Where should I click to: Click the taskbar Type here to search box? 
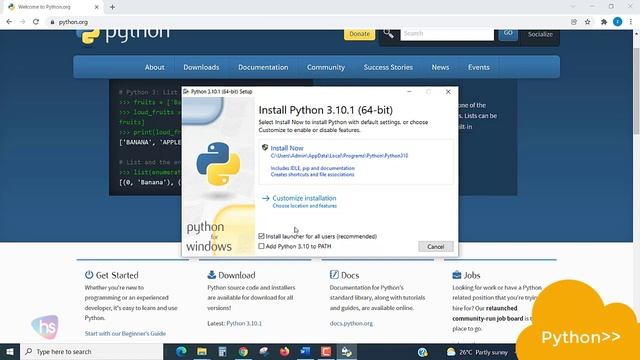click(91, 351)
